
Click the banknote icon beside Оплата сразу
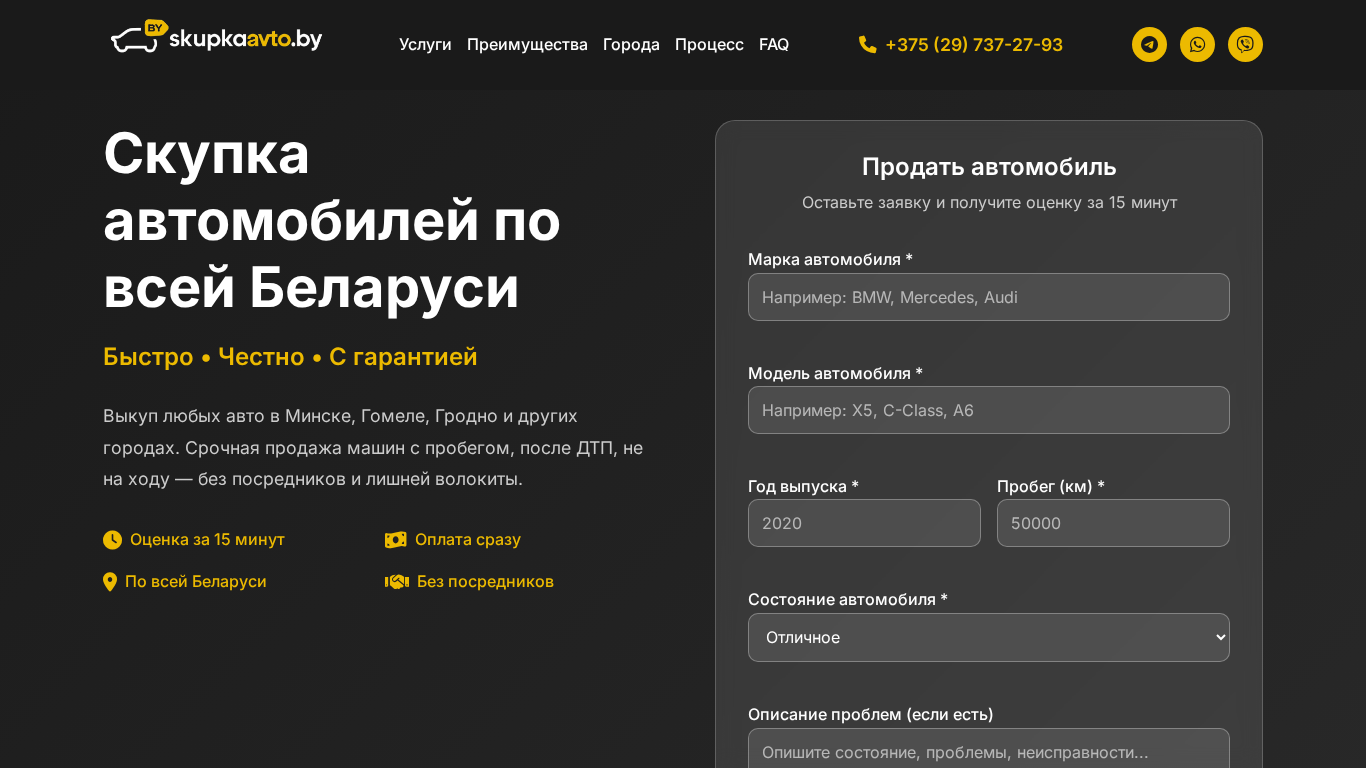click(x=396, y=540)
